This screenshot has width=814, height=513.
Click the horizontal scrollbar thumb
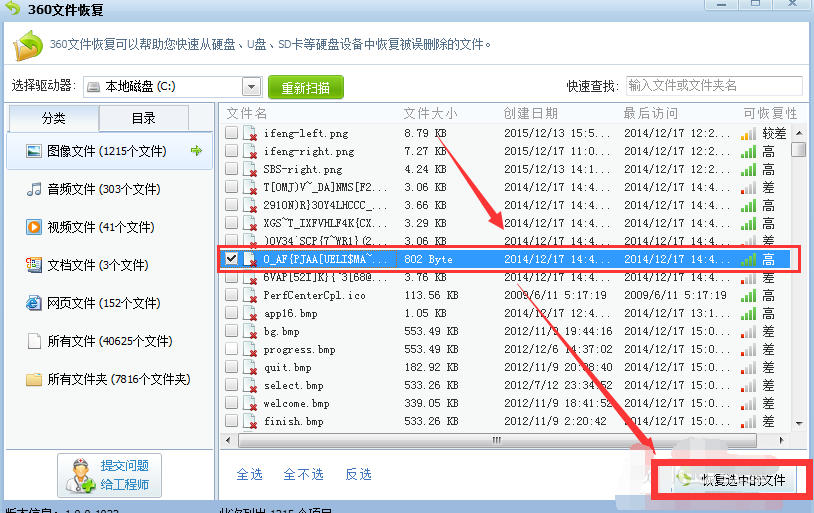pyautogui.click(x=497, y=440)
